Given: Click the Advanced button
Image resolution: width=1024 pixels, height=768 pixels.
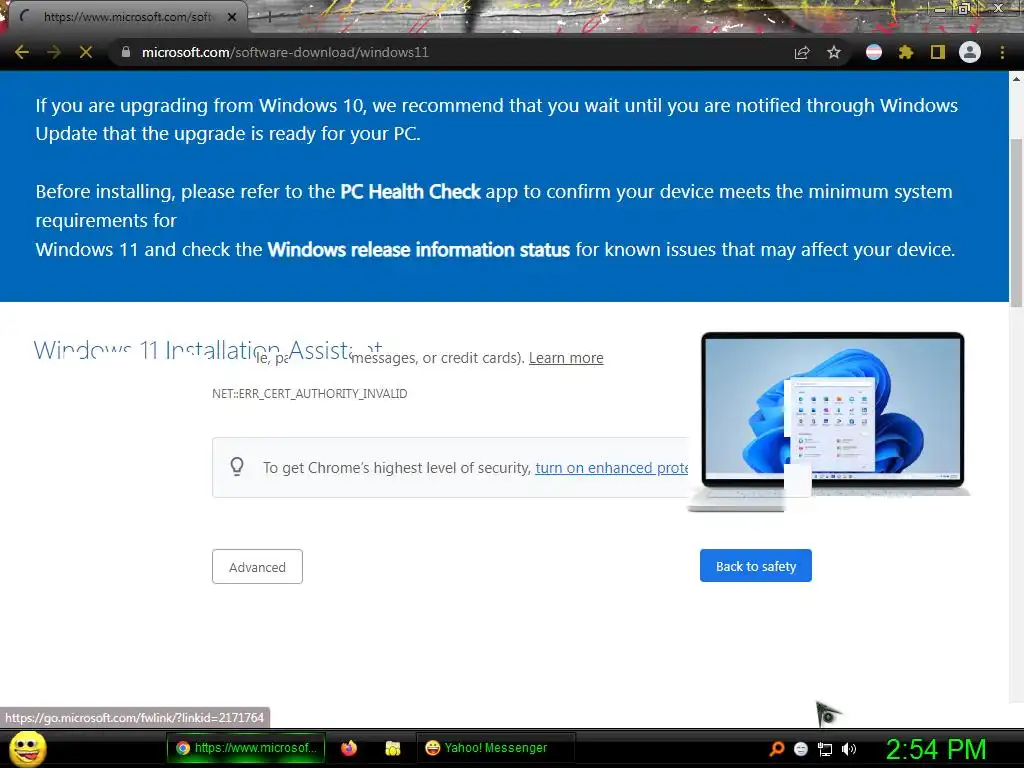Looking at the screenshot, I should pyautogui.click(x=257, y=566).
